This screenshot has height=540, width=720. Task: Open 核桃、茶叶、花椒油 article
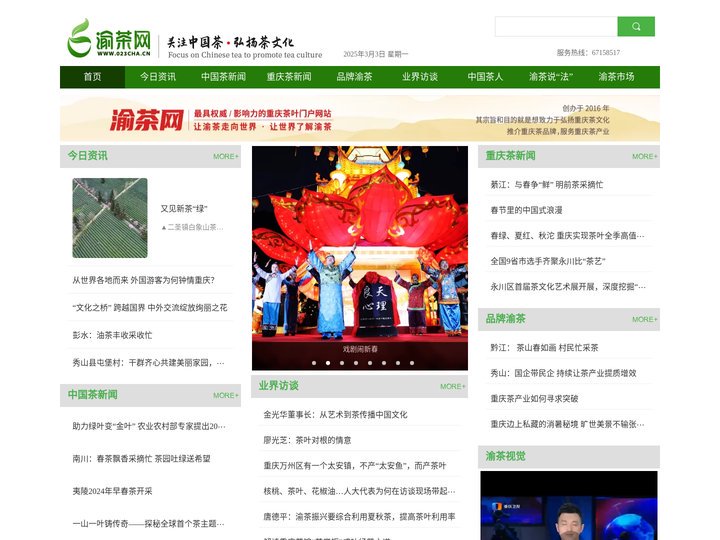click(x=360, y=491)
